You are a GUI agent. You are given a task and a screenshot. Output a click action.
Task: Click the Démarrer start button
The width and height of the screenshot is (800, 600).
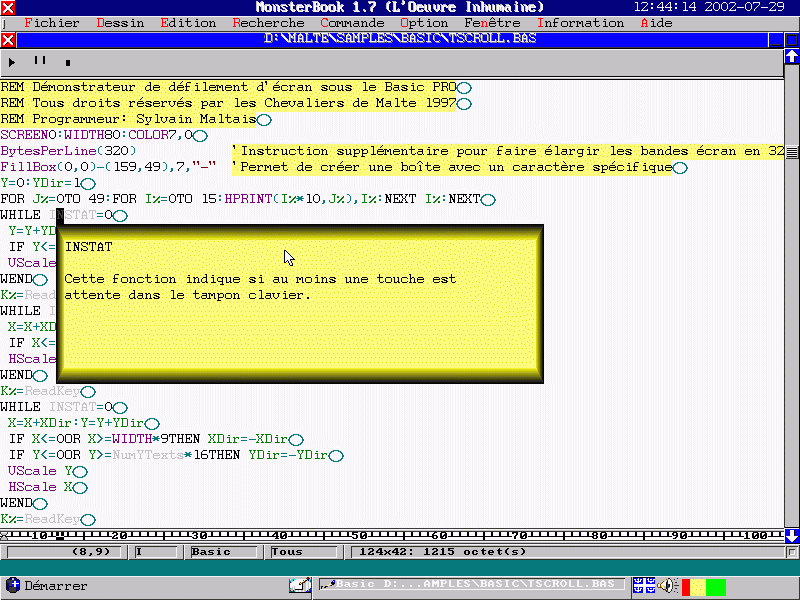pos(47,586)
